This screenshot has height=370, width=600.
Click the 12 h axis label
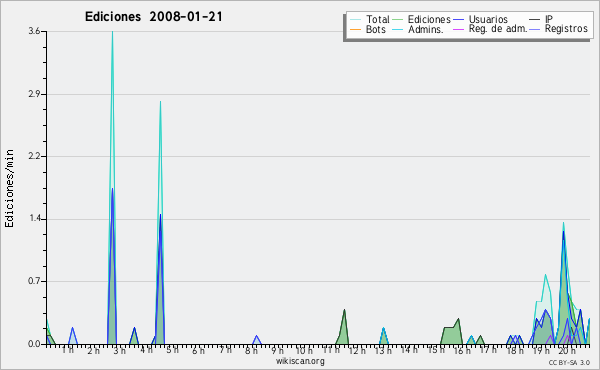pos(357,350)
